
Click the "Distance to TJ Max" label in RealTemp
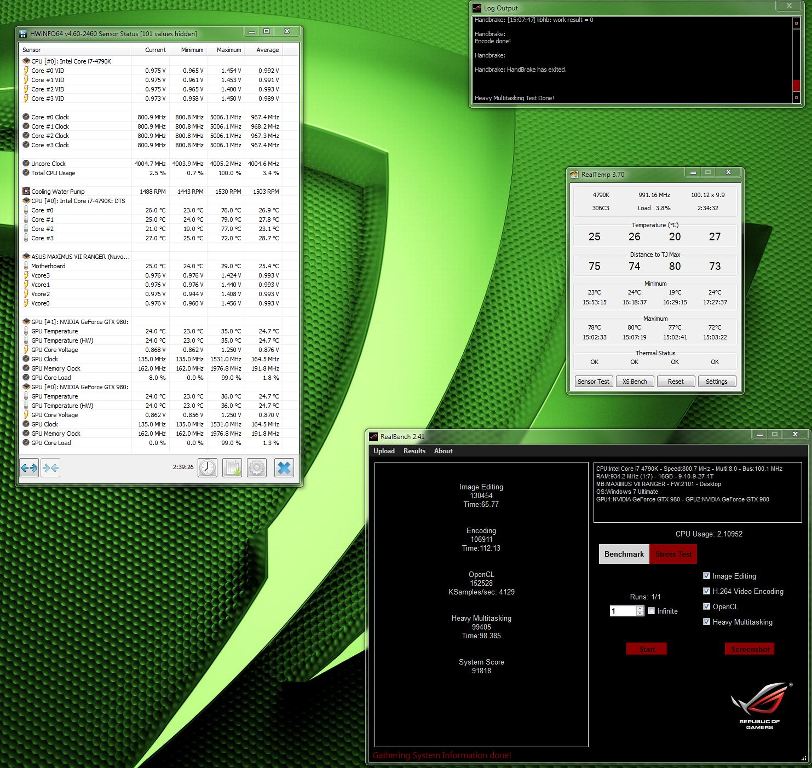tap(655, 255)
